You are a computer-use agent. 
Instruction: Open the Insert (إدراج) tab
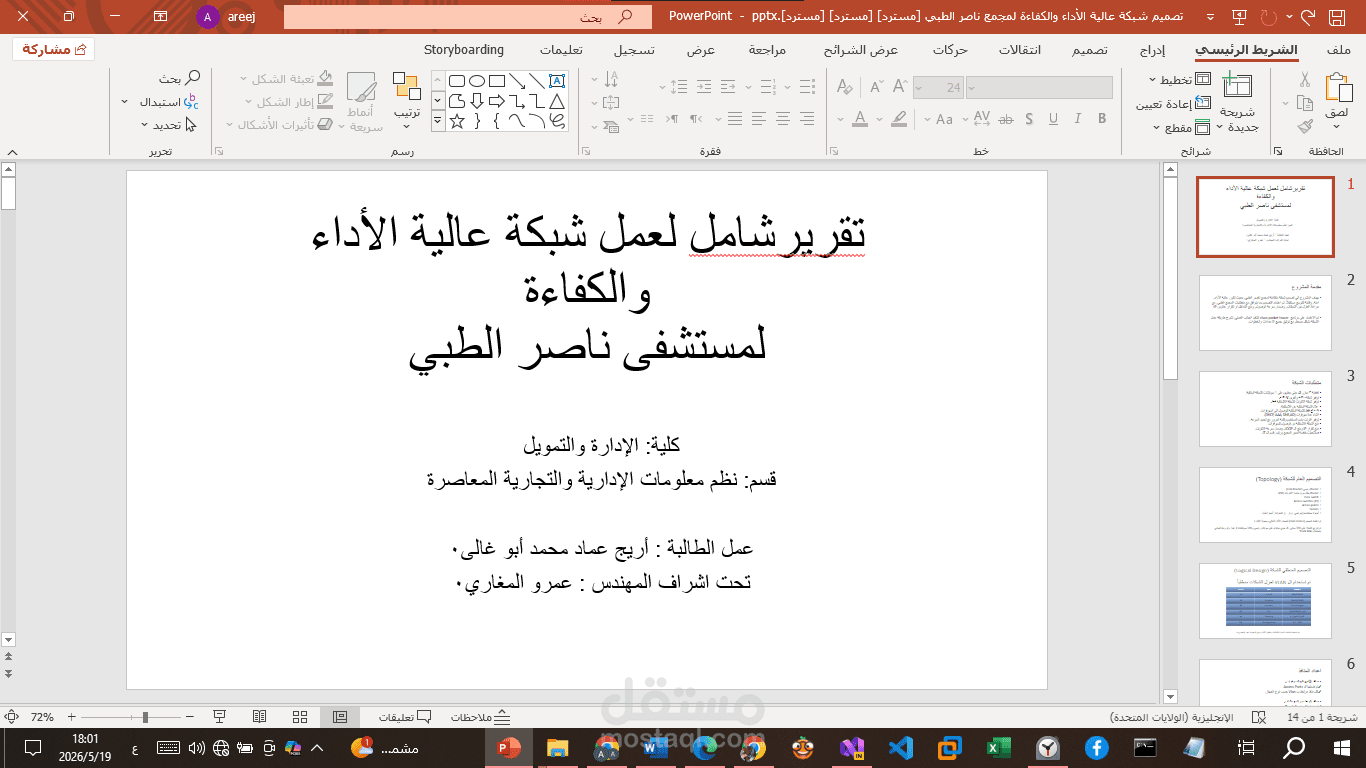[1153, 50]
